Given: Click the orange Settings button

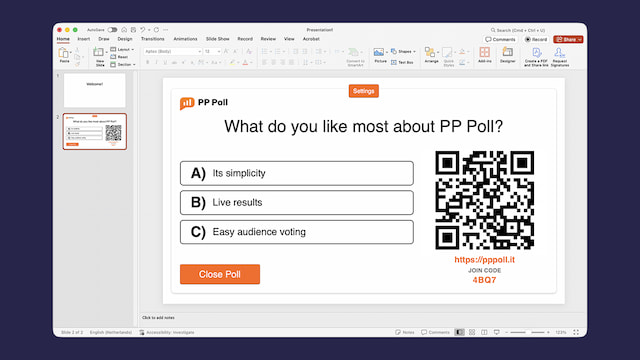Looking at the screenshot, I should [x=364, y=91].
